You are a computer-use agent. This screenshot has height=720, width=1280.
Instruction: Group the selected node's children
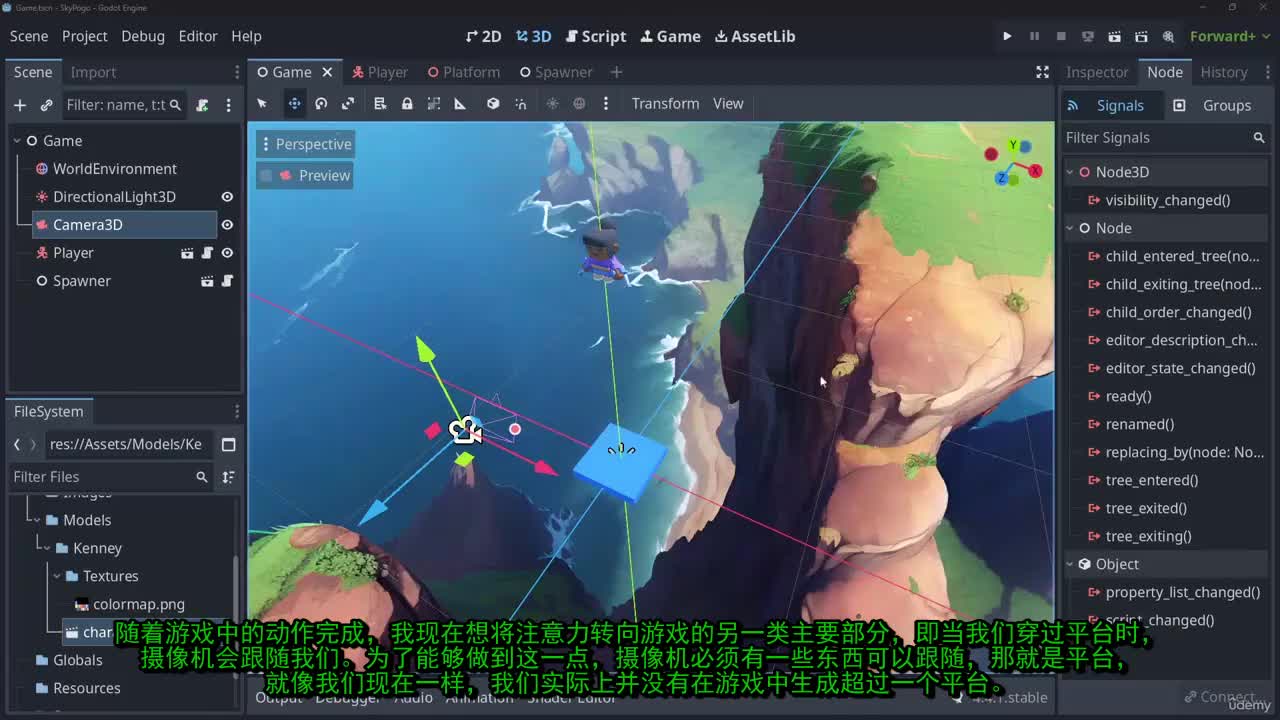434,104
